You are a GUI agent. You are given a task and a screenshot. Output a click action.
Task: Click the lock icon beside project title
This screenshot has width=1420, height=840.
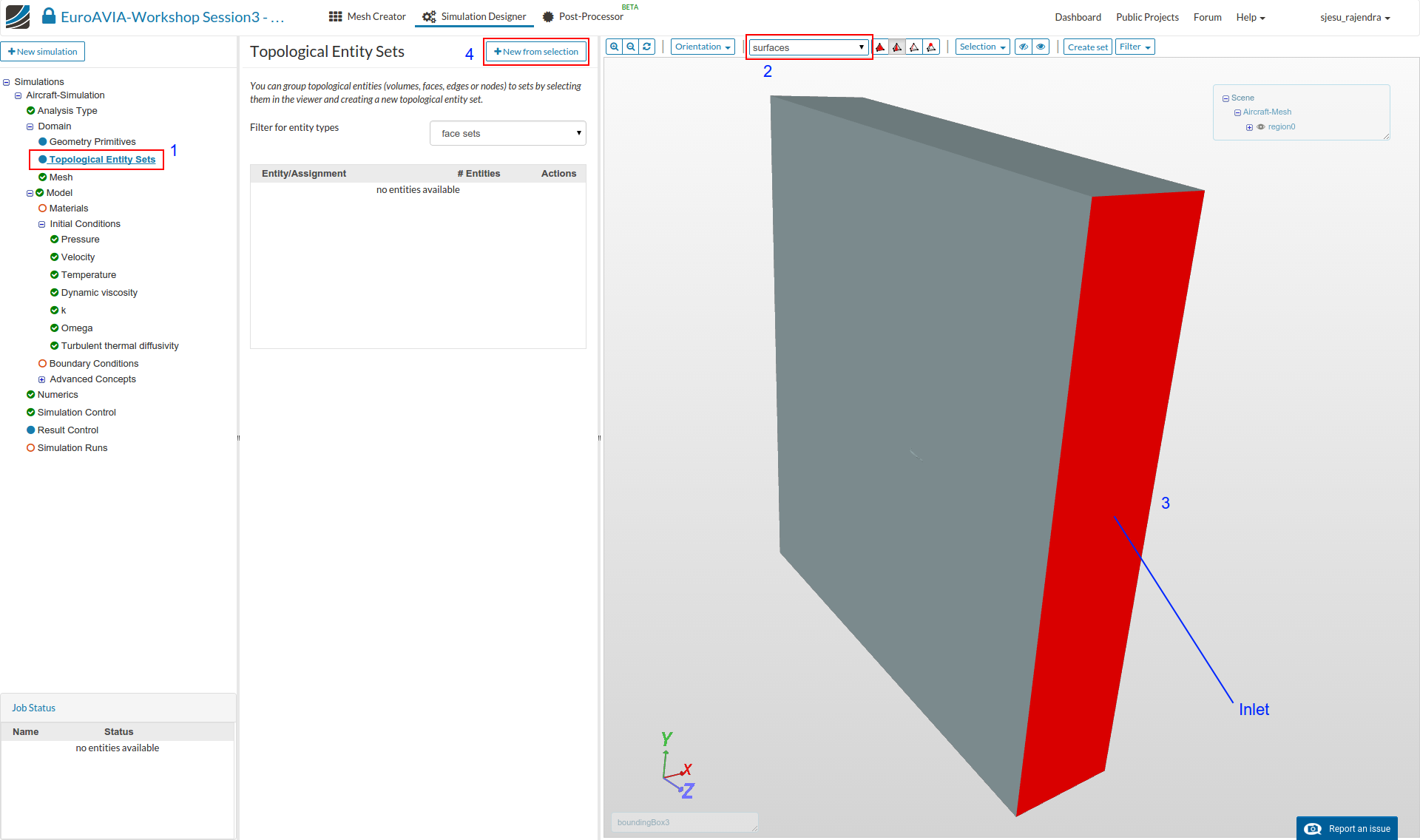(49, 16)
